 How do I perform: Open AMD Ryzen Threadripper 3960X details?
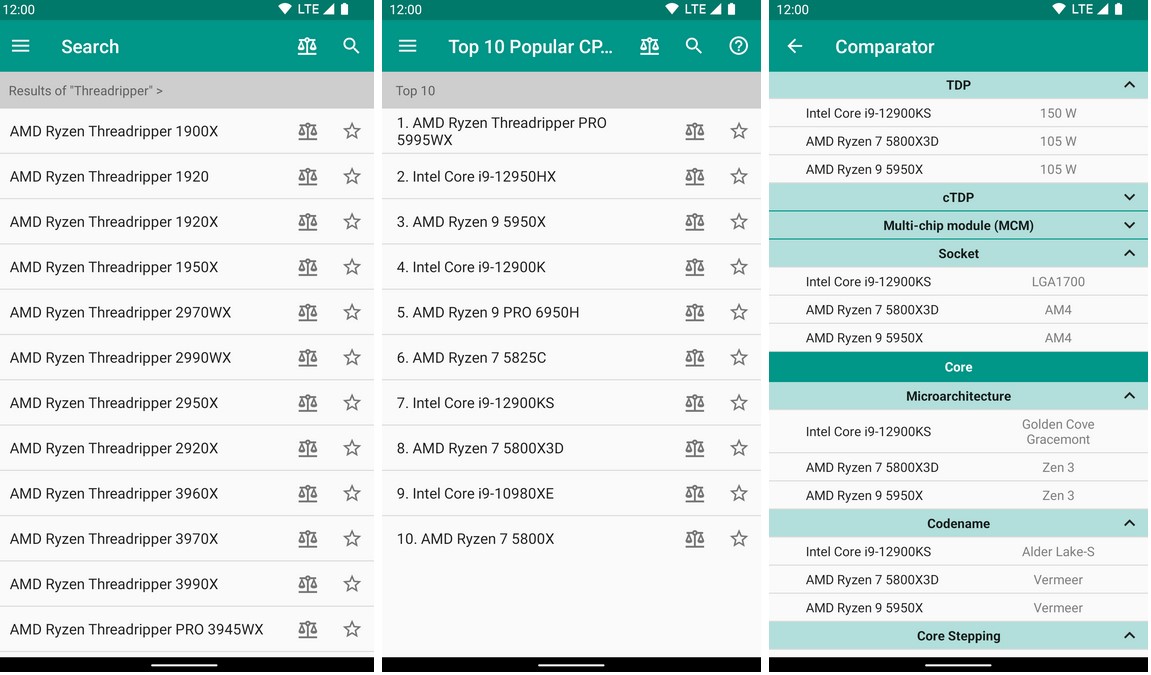point(114,494)
